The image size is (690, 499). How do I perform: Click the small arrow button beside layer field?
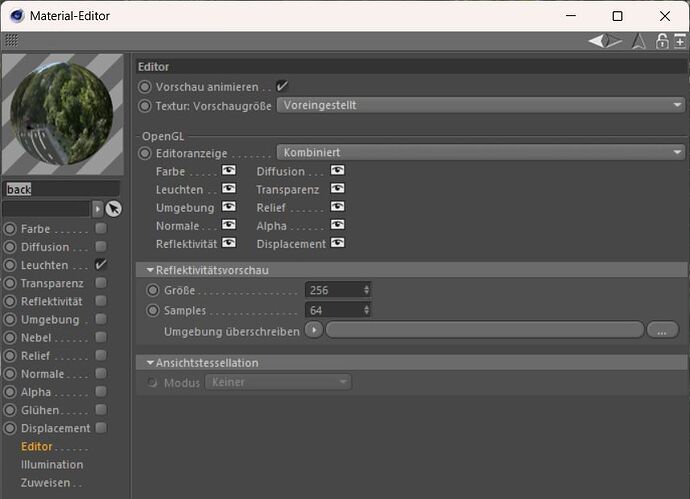pos(97,209)
